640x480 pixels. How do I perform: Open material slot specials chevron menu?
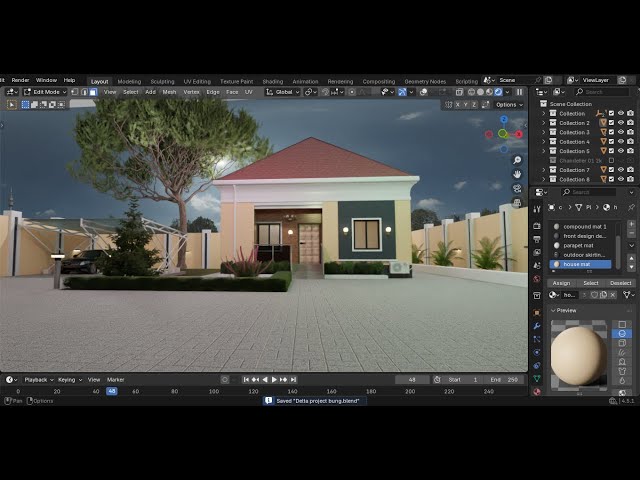pyautogui.click(x=631, y=246)
